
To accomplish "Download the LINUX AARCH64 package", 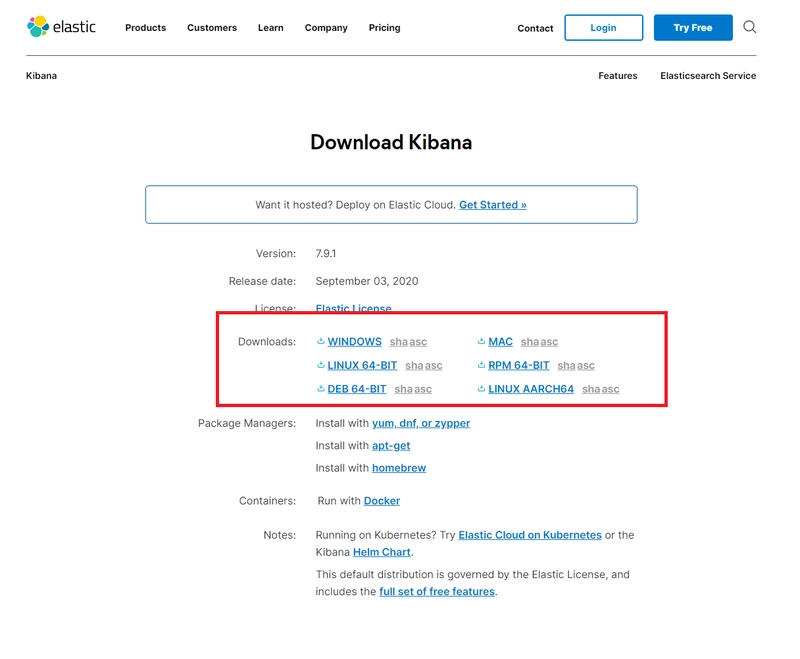I will (531, 389).
